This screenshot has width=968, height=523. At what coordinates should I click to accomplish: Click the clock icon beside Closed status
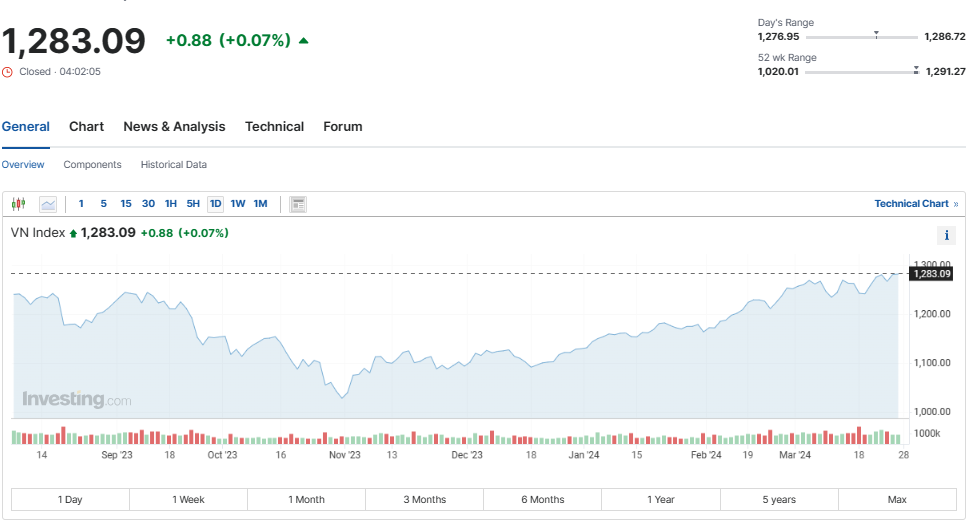8,72
